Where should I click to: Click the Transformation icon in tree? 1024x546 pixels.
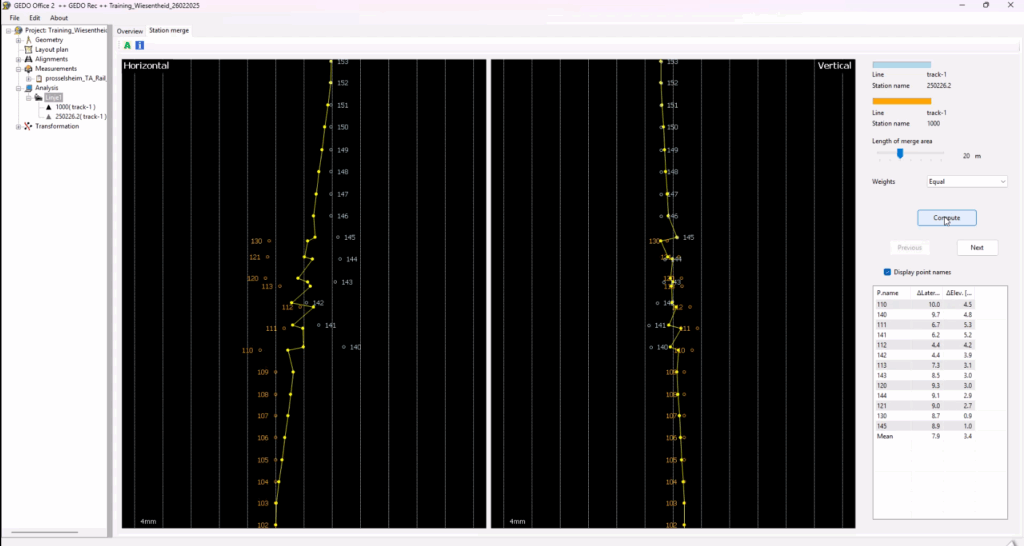(28, 127)
